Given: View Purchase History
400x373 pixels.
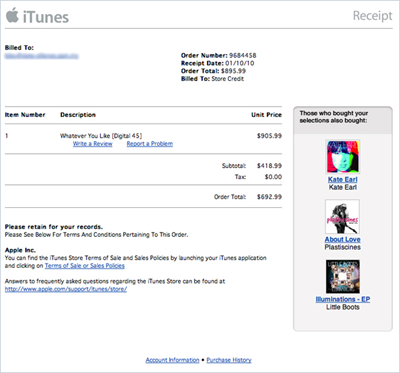Looking at the screenshot, I should point(229,360).
